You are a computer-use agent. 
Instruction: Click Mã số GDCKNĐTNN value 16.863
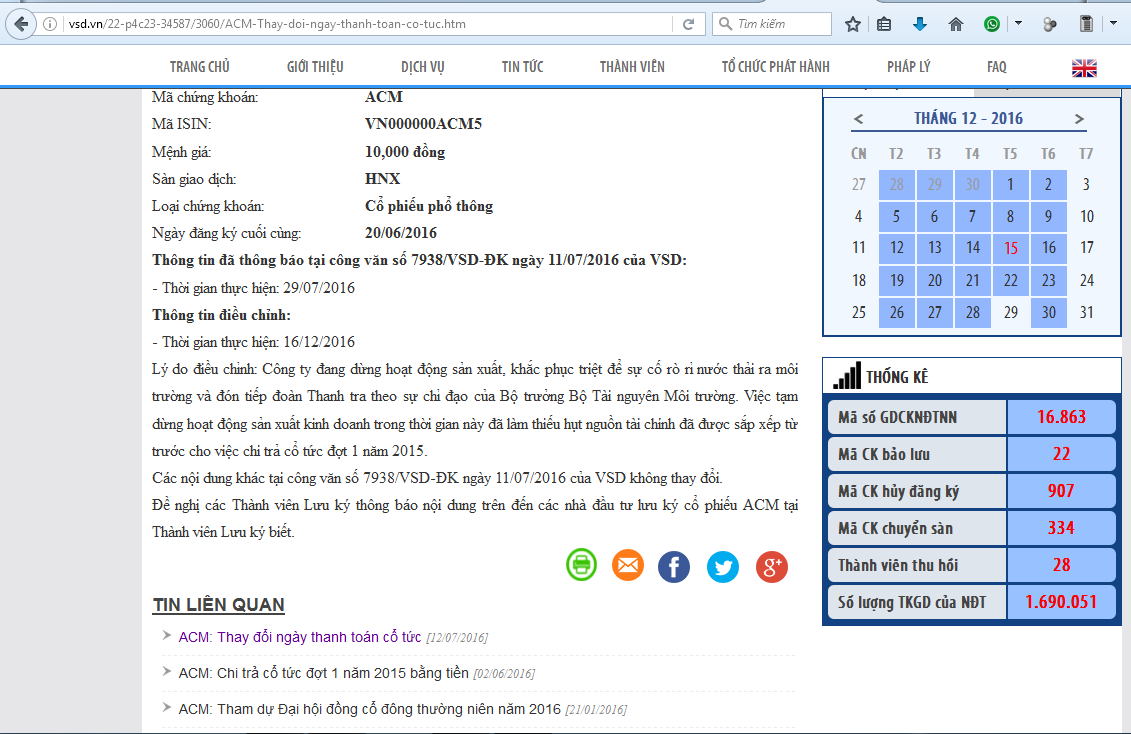tap(1061, 417)
